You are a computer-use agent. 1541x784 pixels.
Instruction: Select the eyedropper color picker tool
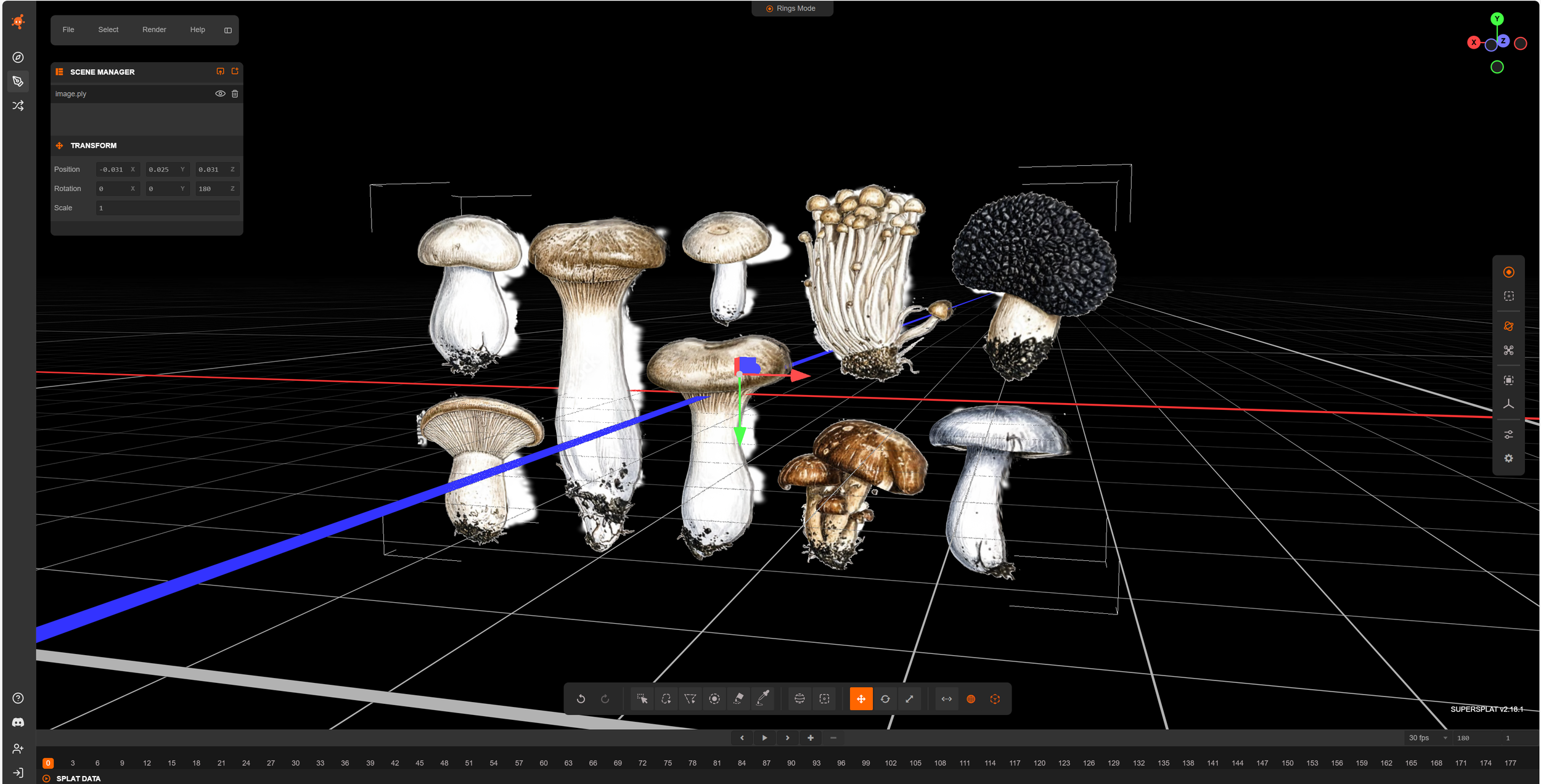762,699
